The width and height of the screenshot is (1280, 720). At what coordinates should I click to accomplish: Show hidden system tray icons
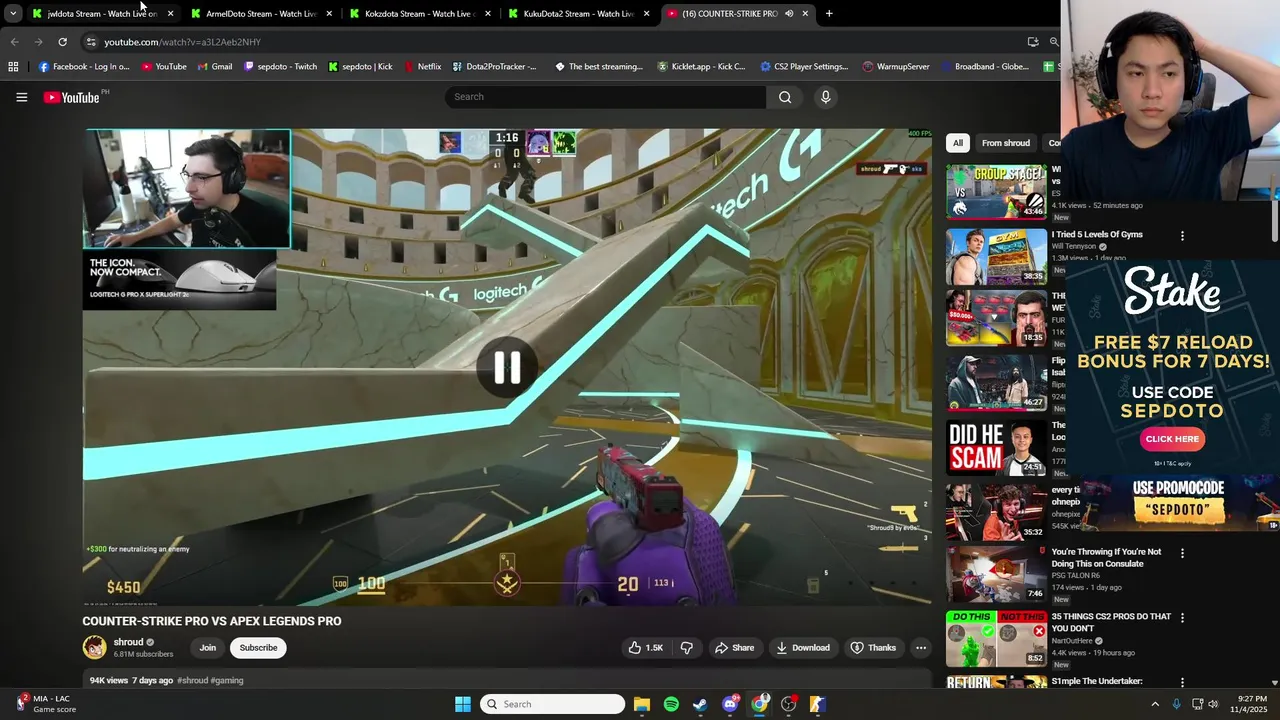[1155, 704]
